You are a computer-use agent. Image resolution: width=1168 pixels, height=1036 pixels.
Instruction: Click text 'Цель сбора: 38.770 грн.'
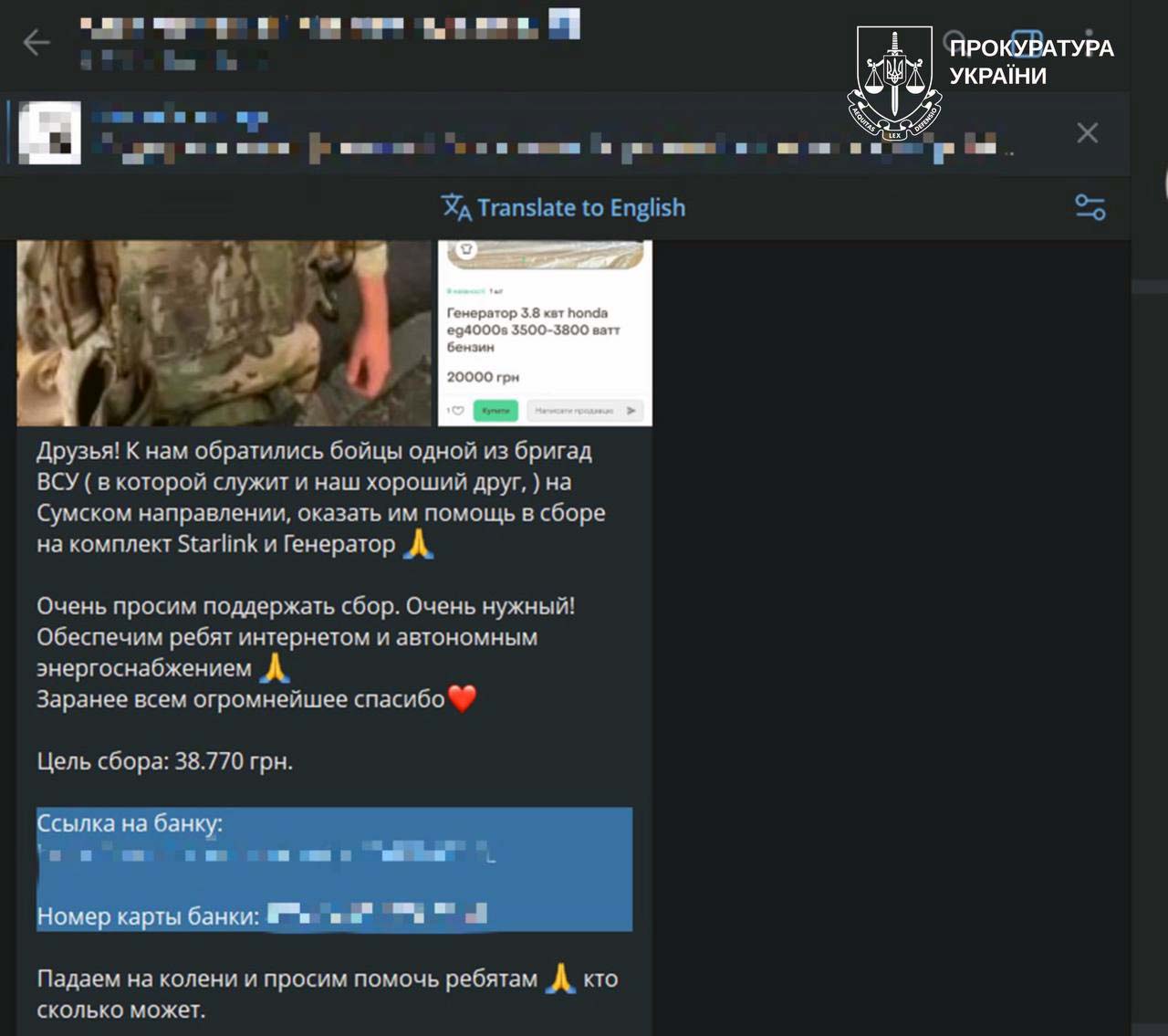click(165, 761)
